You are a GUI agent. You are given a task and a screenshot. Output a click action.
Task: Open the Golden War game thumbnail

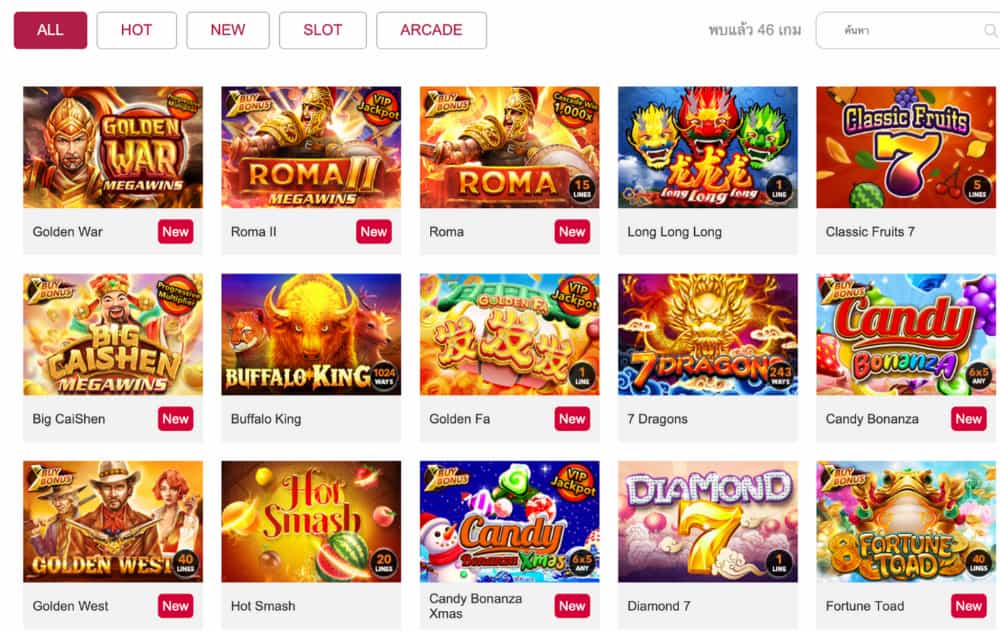pos(113,147)
